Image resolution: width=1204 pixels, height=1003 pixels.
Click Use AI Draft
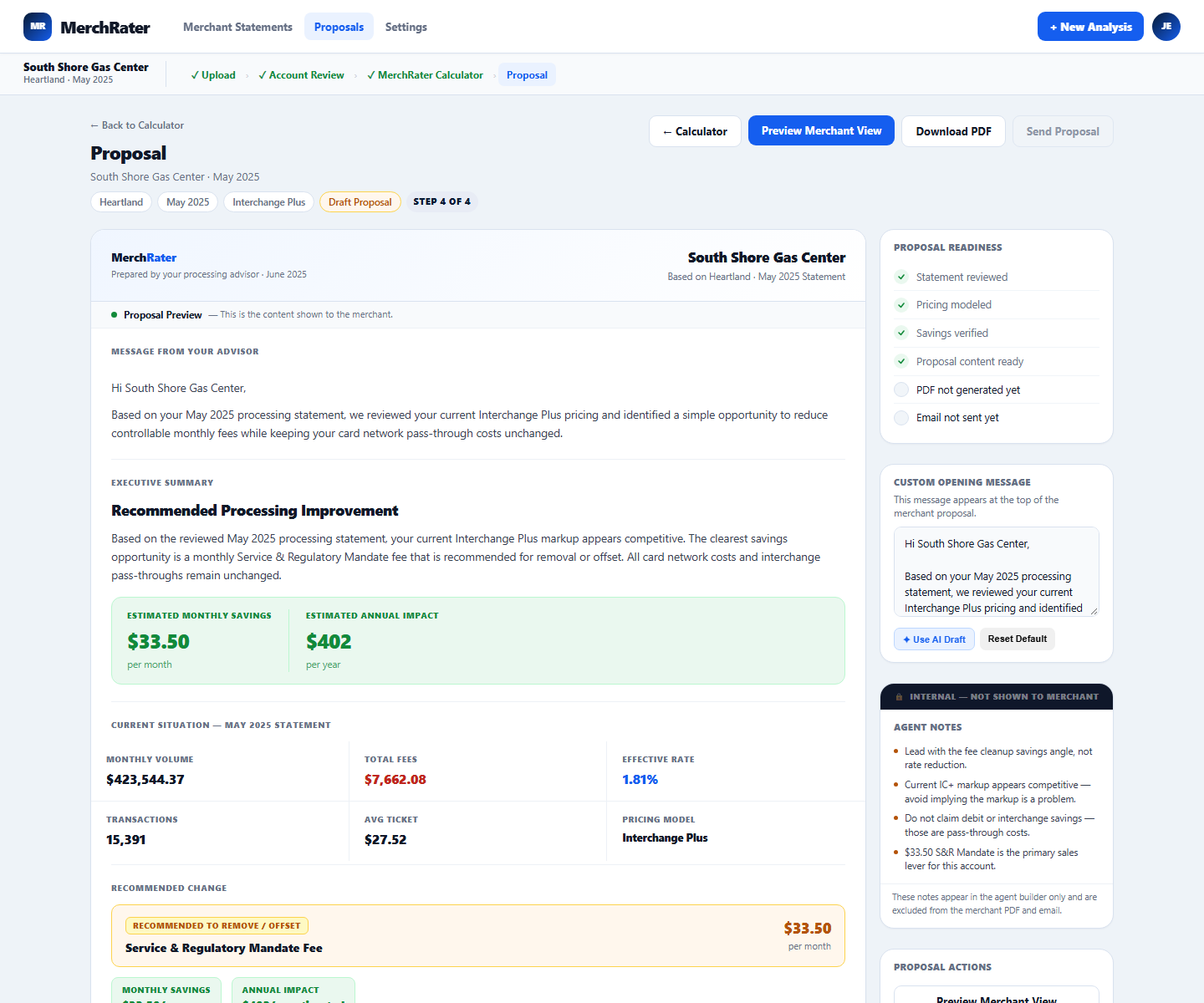point(934,639)
